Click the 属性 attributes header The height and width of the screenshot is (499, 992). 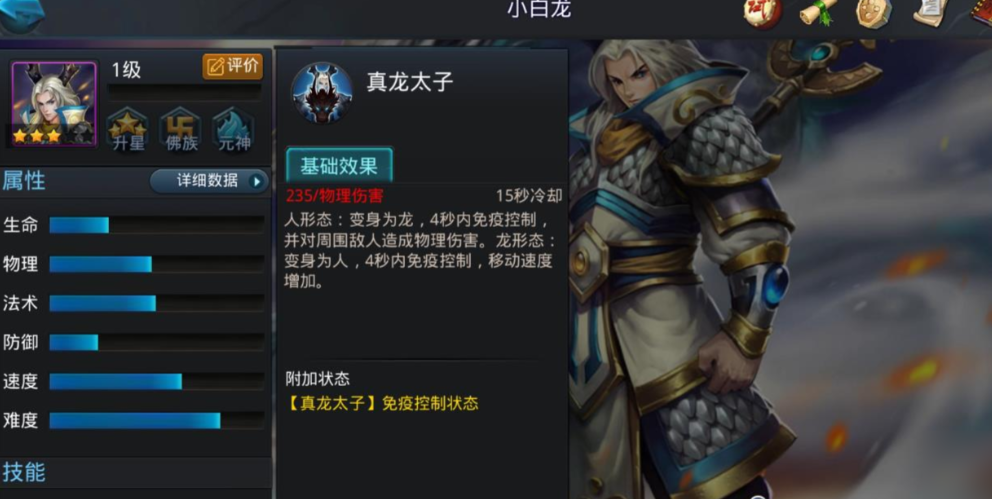point(24,182)
